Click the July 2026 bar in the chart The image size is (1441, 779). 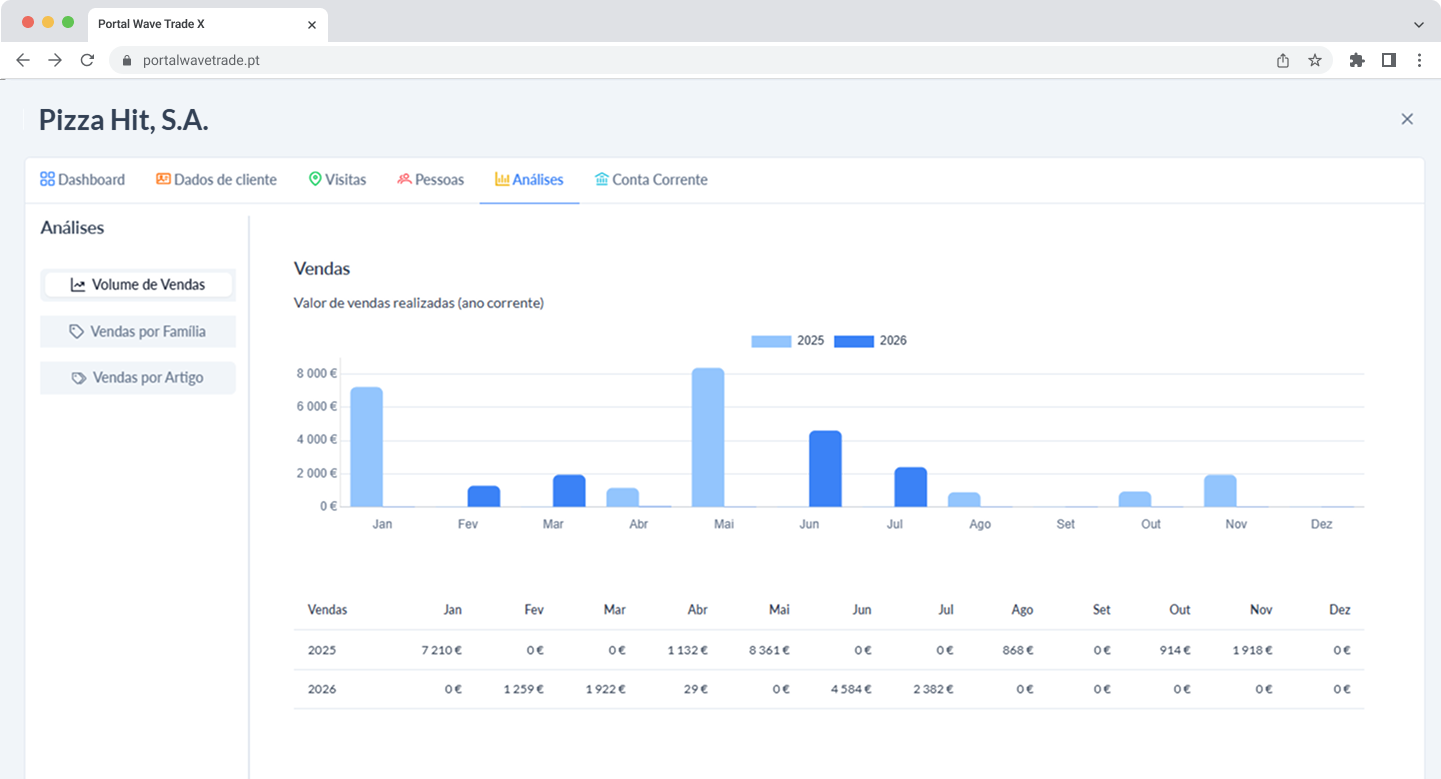point(911,487)
